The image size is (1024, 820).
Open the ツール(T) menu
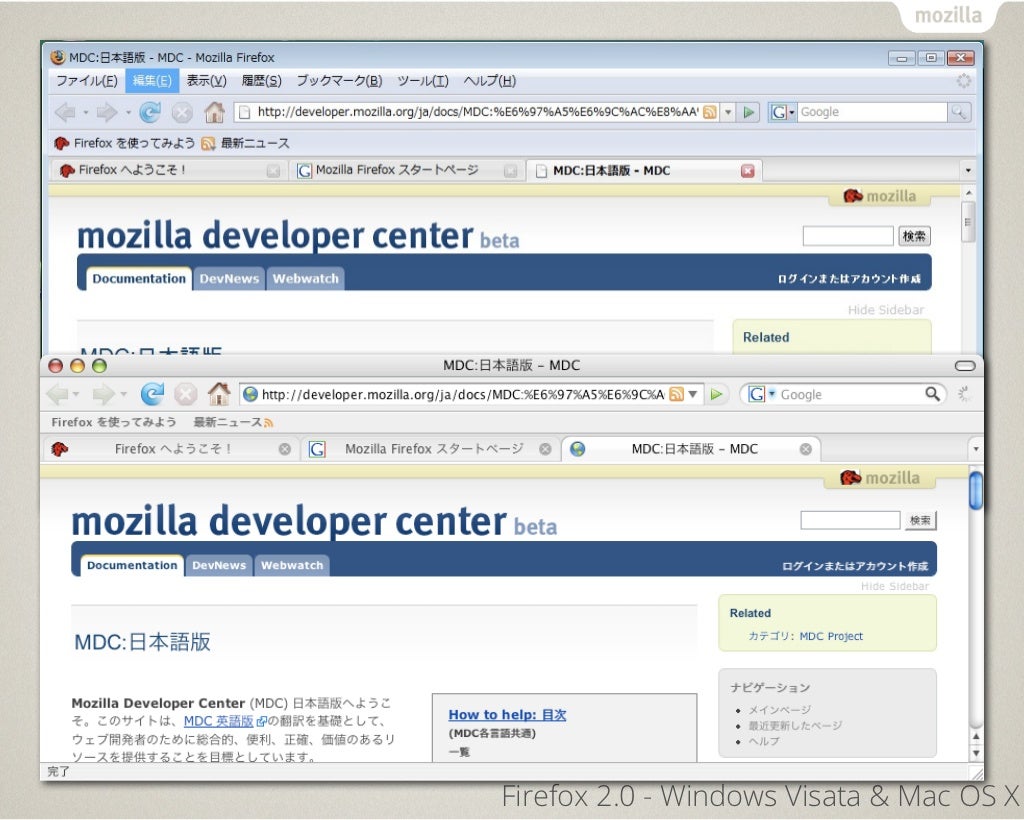(x=423, y=81)
